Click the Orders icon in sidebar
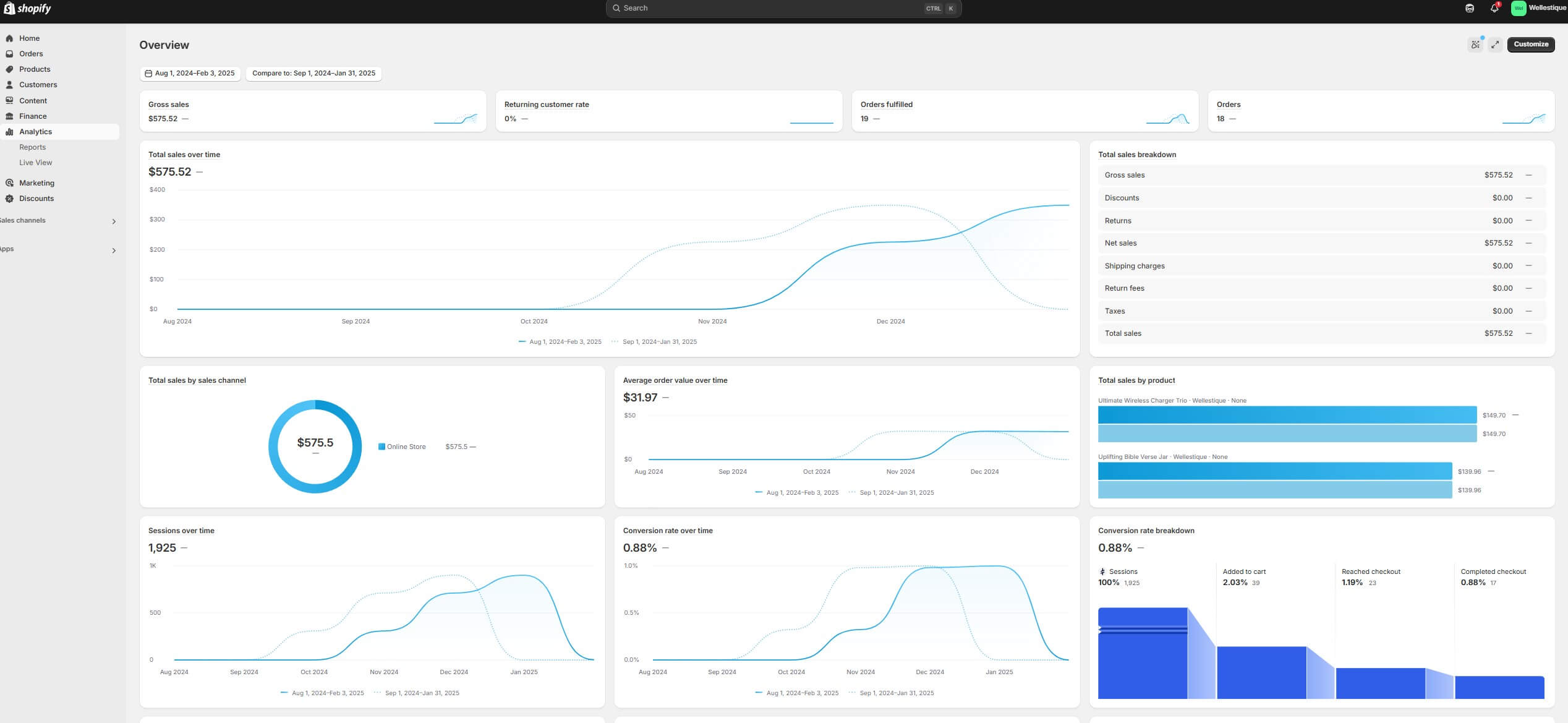 coord(9,54)
